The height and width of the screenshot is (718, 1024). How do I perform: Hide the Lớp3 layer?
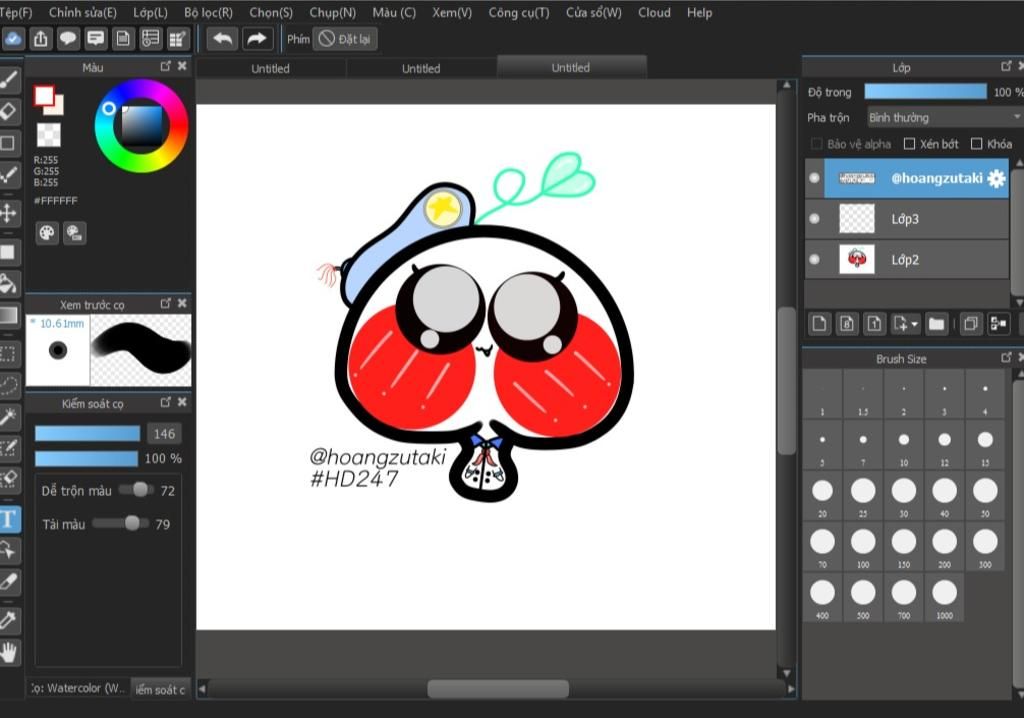click(814, 218)
